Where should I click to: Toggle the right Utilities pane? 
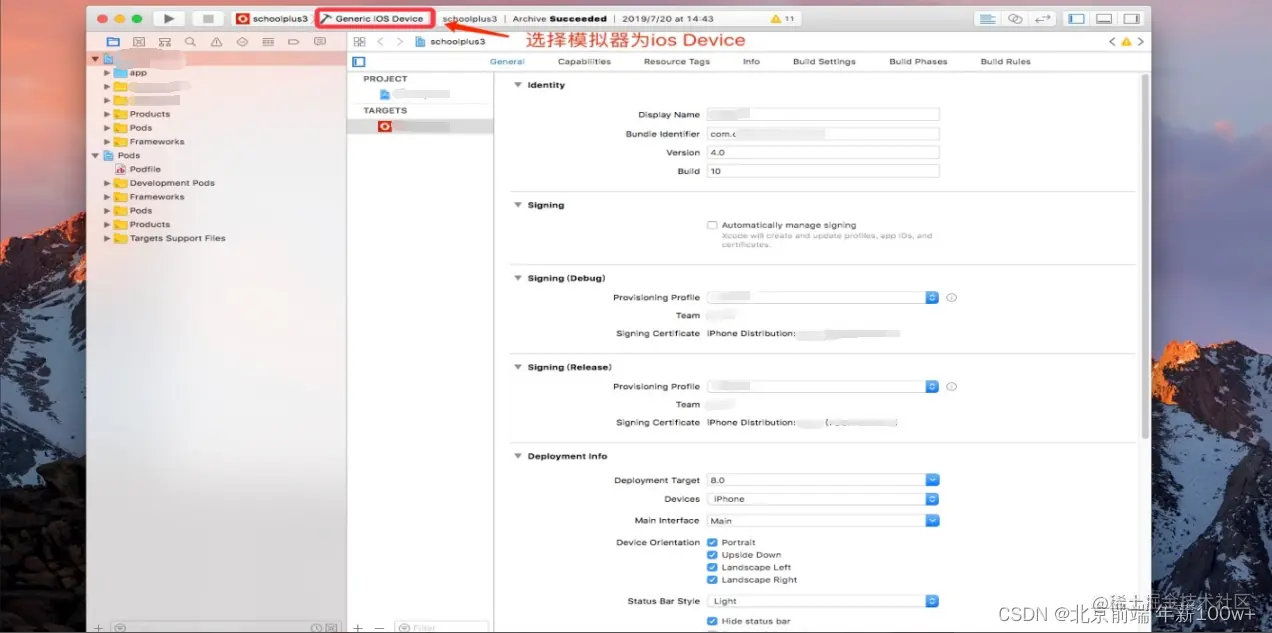coord(1131,19)
